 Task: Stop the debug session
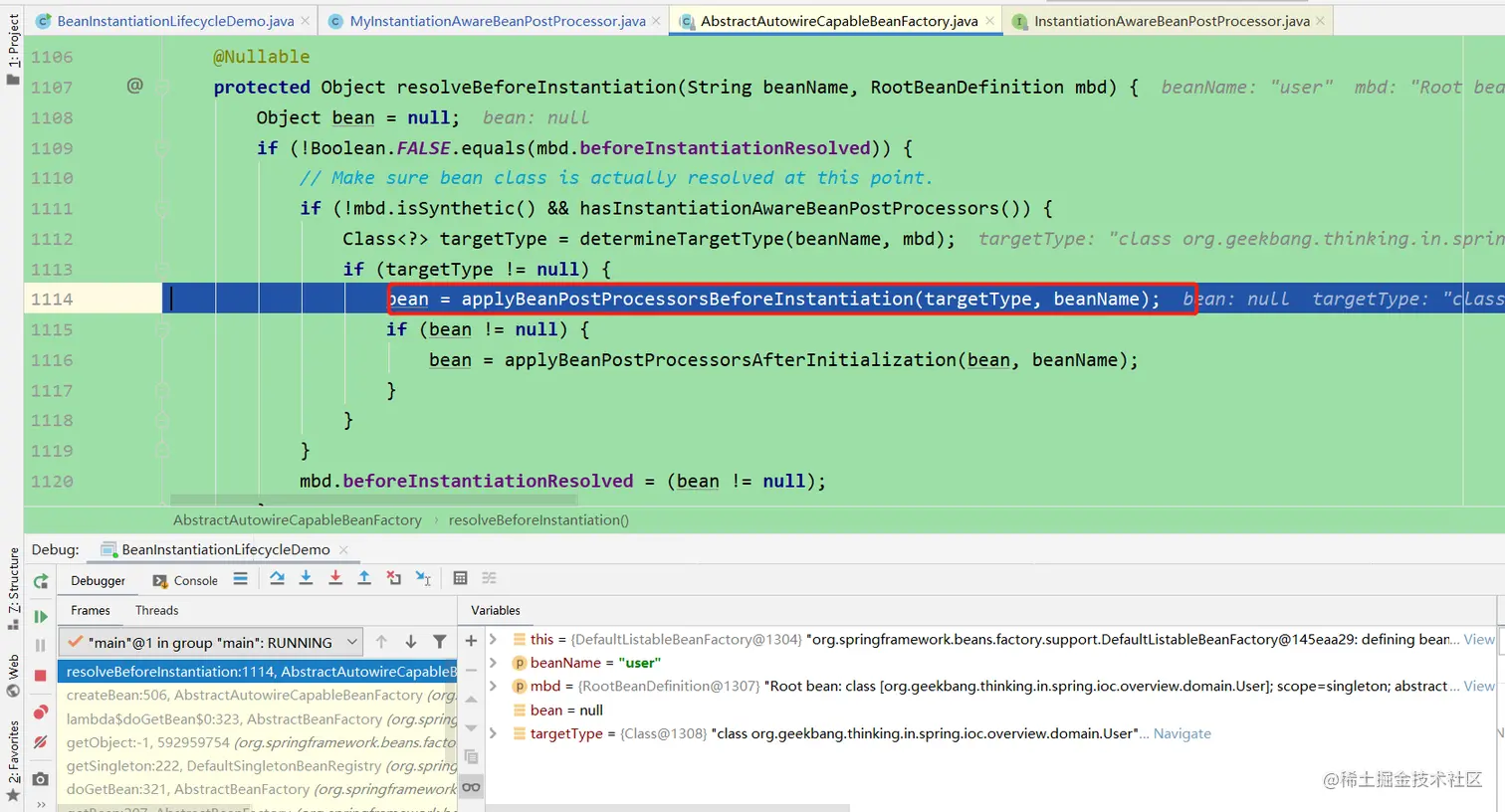41,676
